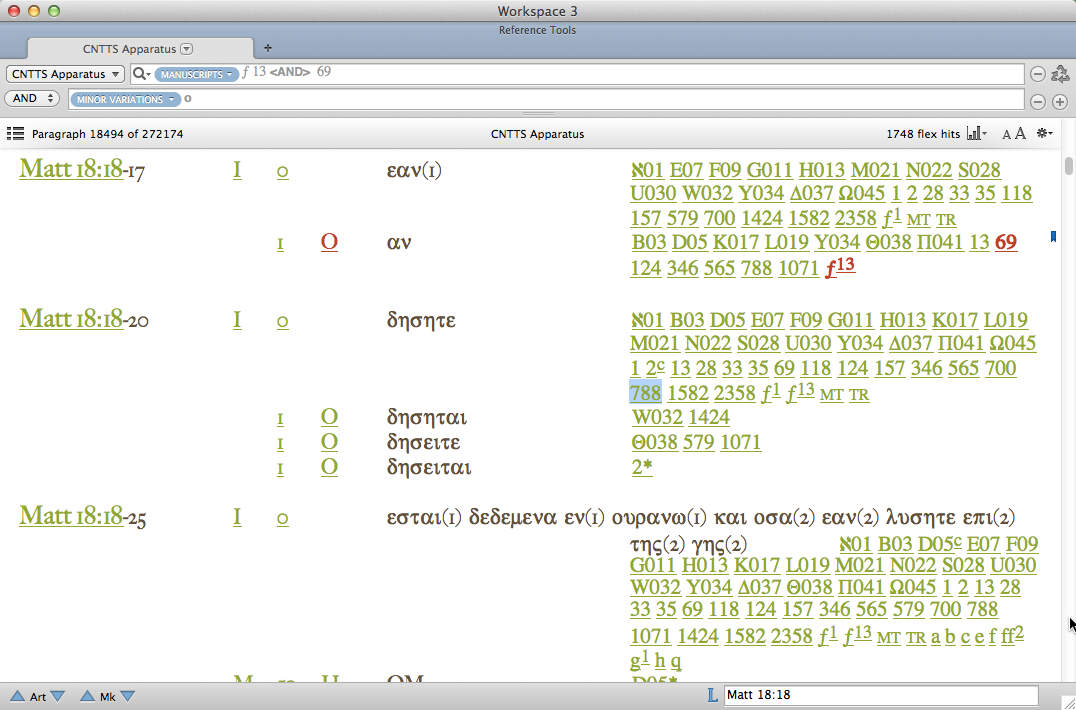Click the Matt 18:18 reference box
This screenshot has height=710, width=1076.
882,695
